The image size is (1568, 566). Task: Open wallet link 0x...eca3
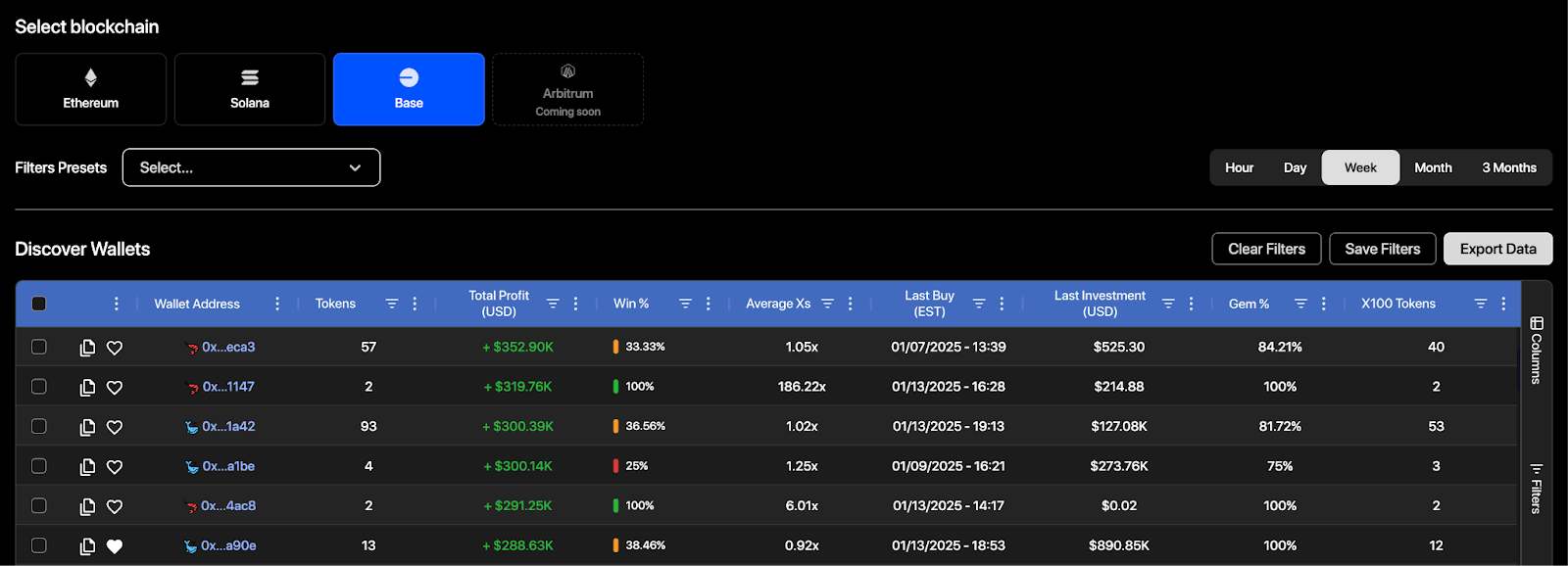tap(228, 347)
